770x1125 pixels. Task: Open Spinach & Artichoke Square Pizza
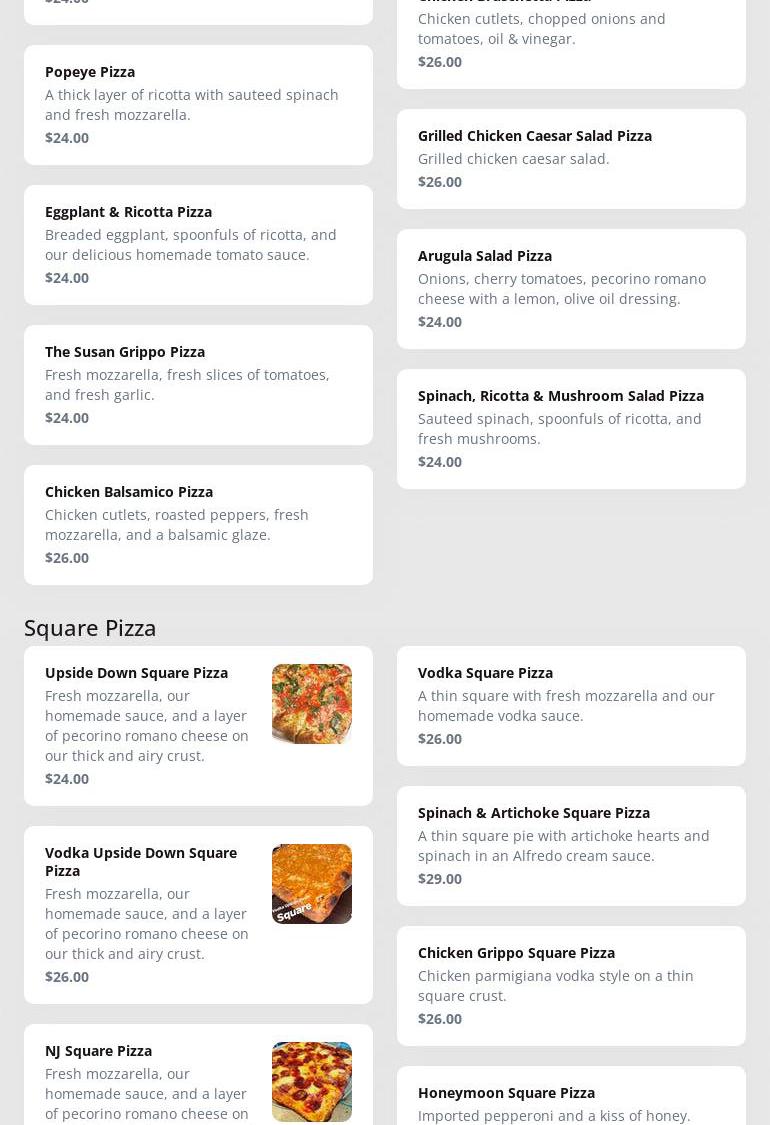[571, 846]
